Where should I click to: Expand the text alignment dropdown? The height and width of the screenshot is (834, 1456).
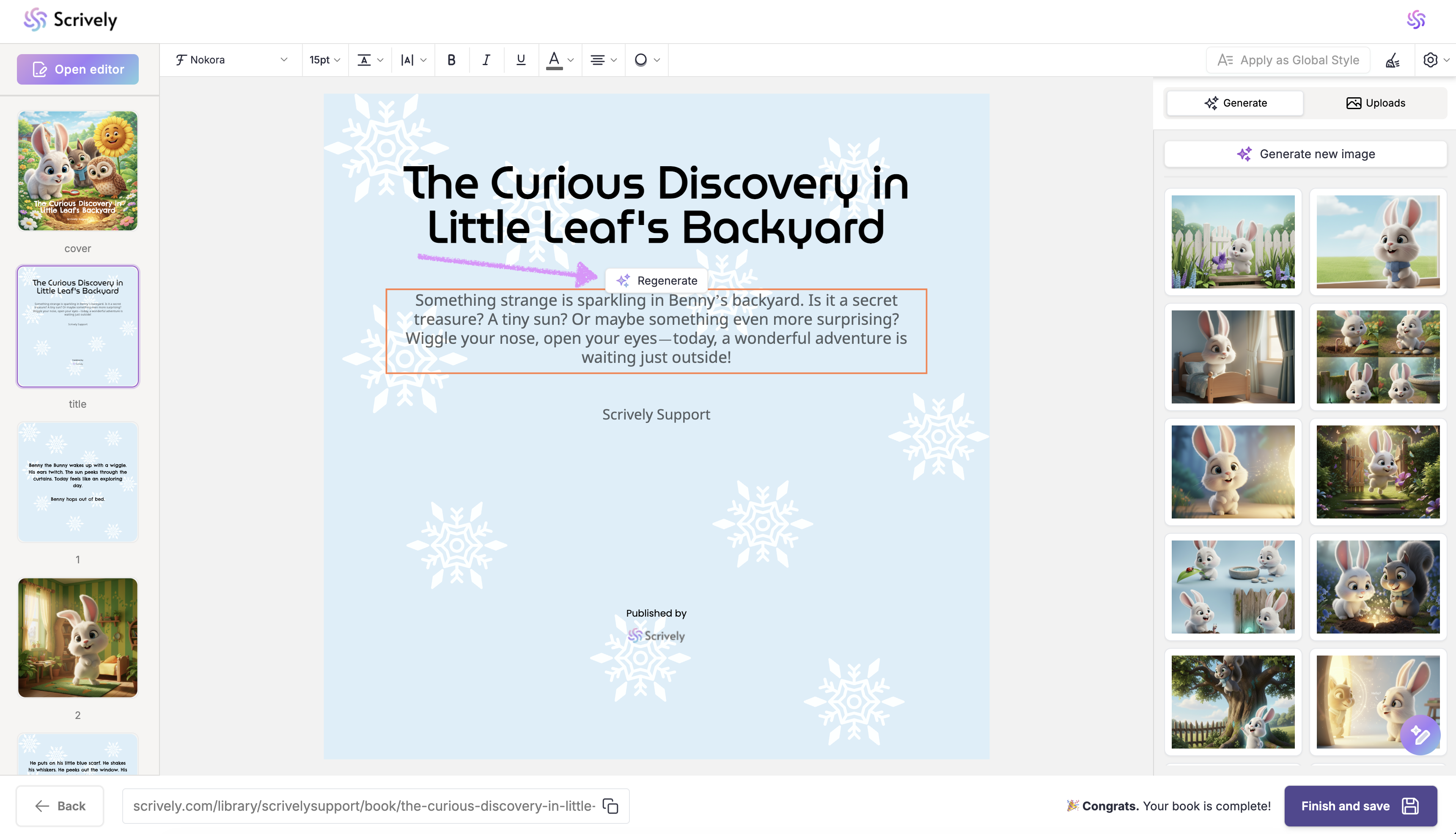pos(603,60)
